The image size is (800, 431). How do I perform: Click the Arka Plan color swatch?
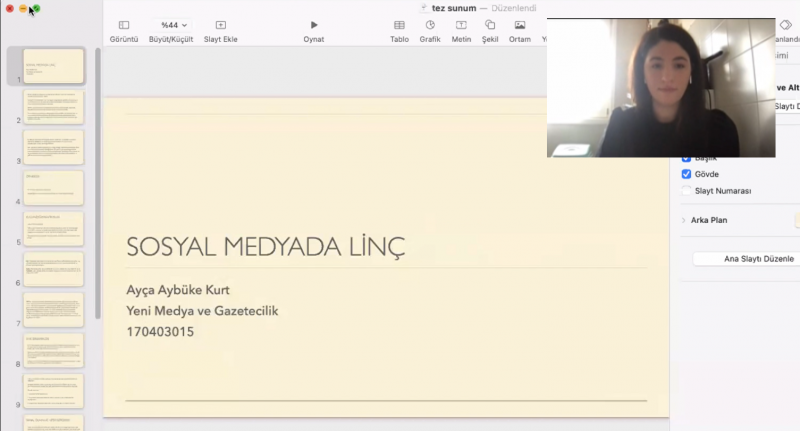coord(796,220)
